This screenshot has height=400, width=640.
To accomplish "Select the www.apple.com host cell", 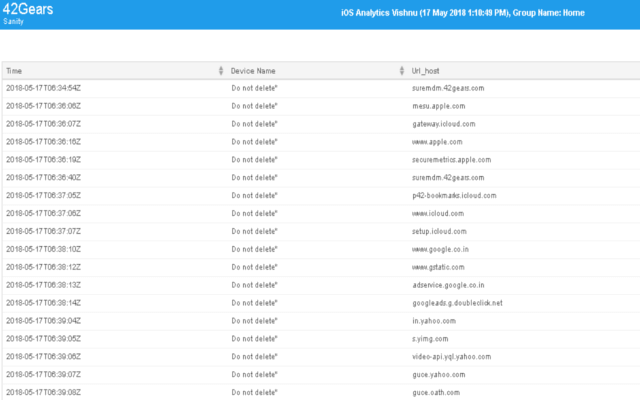I will (437, 142).
